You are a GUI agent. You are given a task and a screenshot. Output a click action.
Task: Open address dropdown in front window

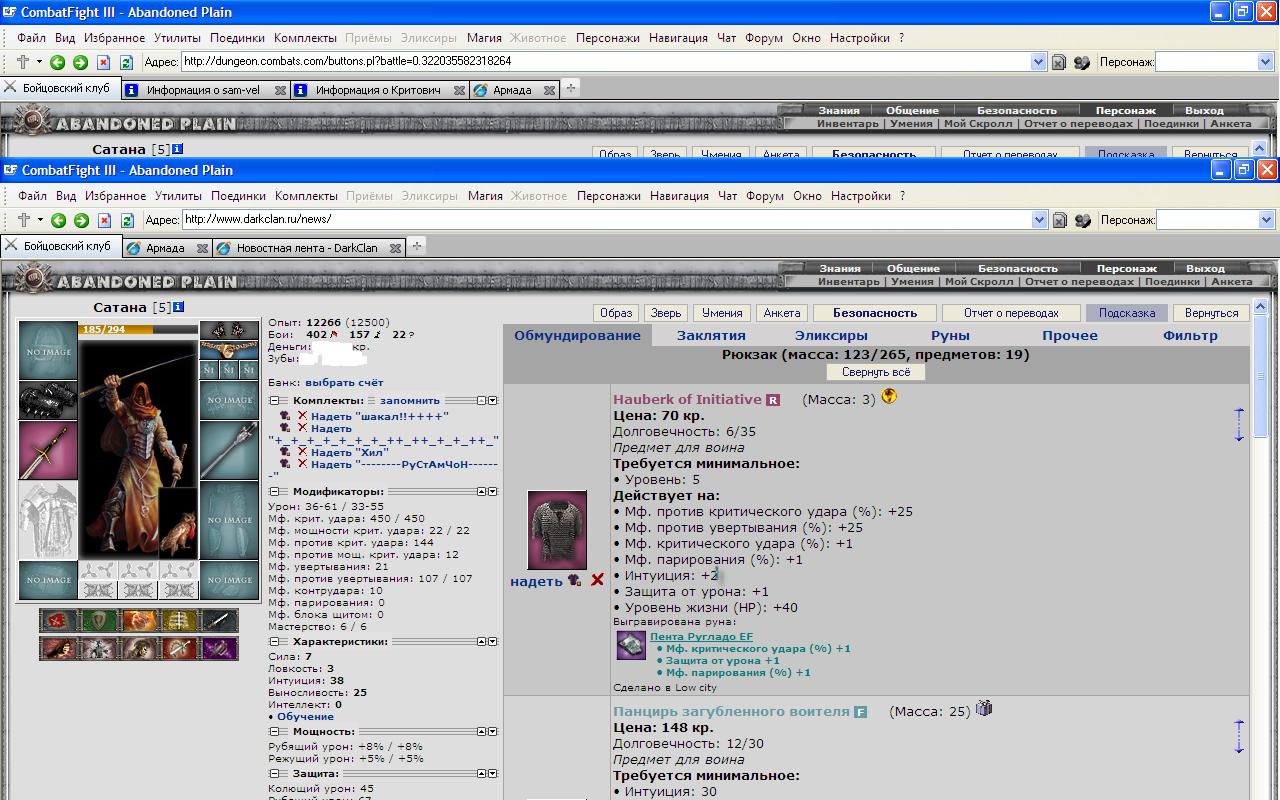(x=1038, y=220)
